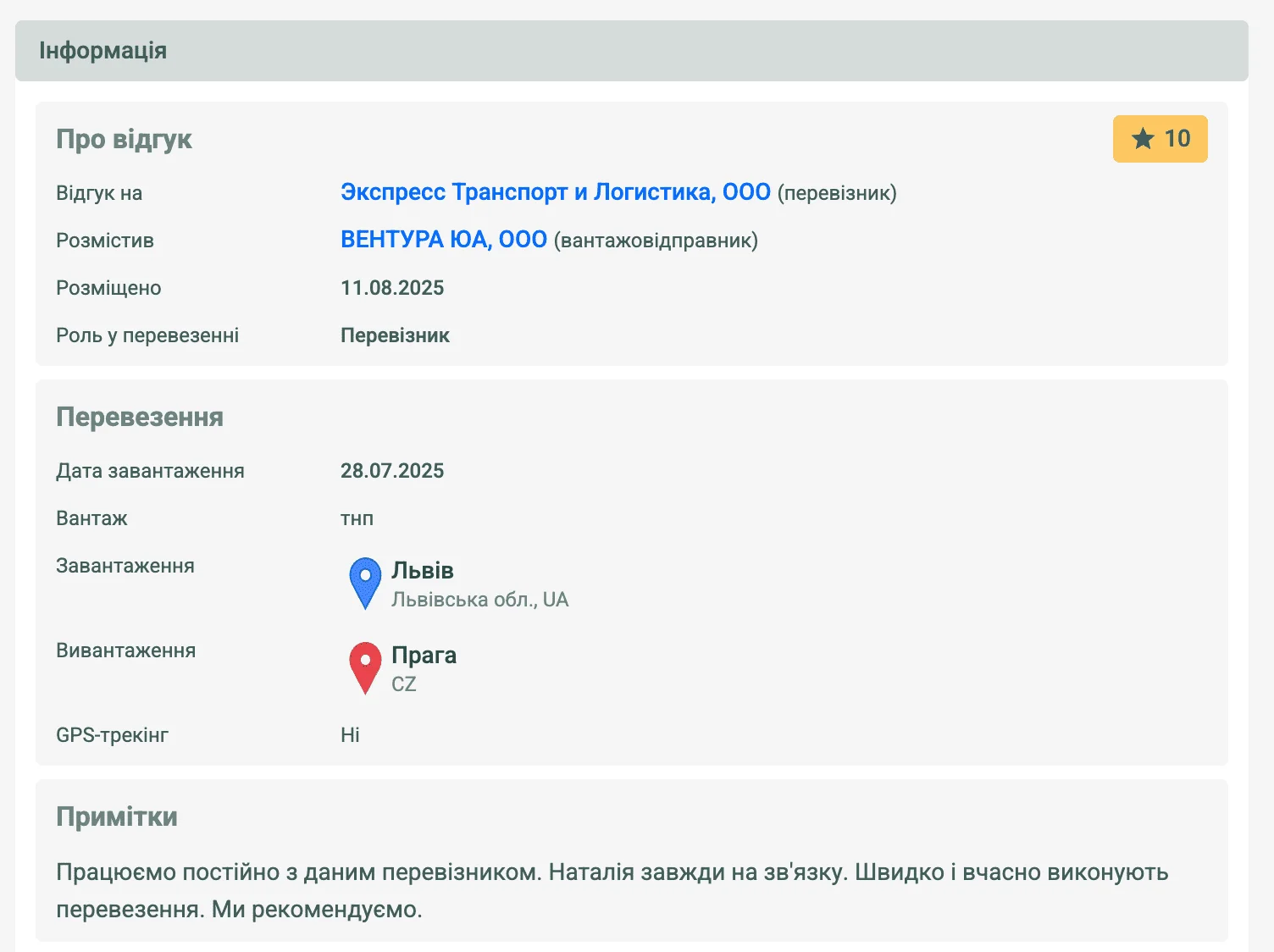Click the bold role value Перевізник
This screenshot has height=952, width=1274.
pos(395,335)
